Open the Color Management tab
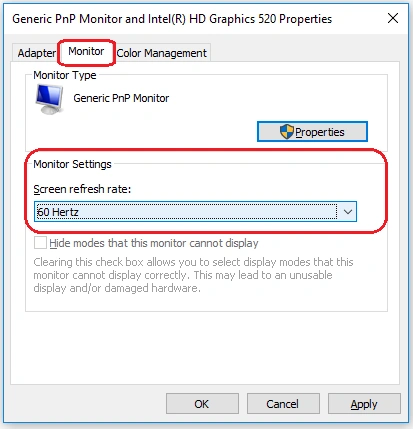The height and width of the screenshot is (429, 413). [x=162, y=53]
